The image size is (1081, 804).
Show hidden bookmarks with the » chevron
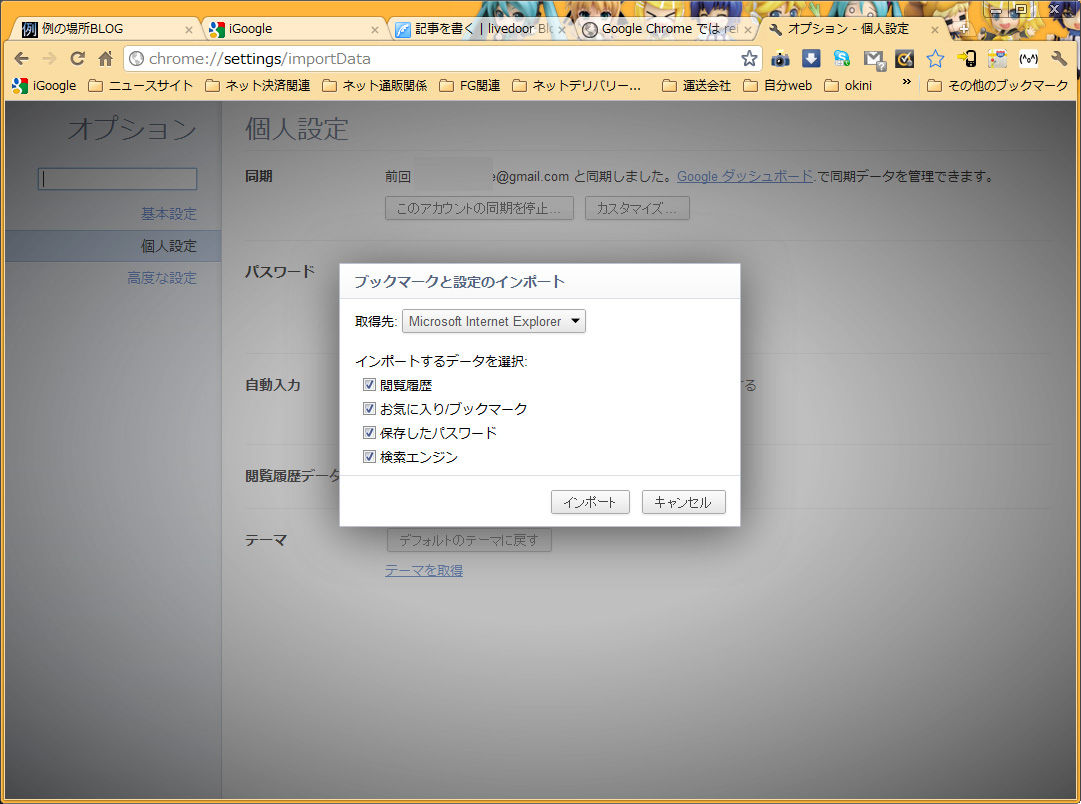pos(906,83)
